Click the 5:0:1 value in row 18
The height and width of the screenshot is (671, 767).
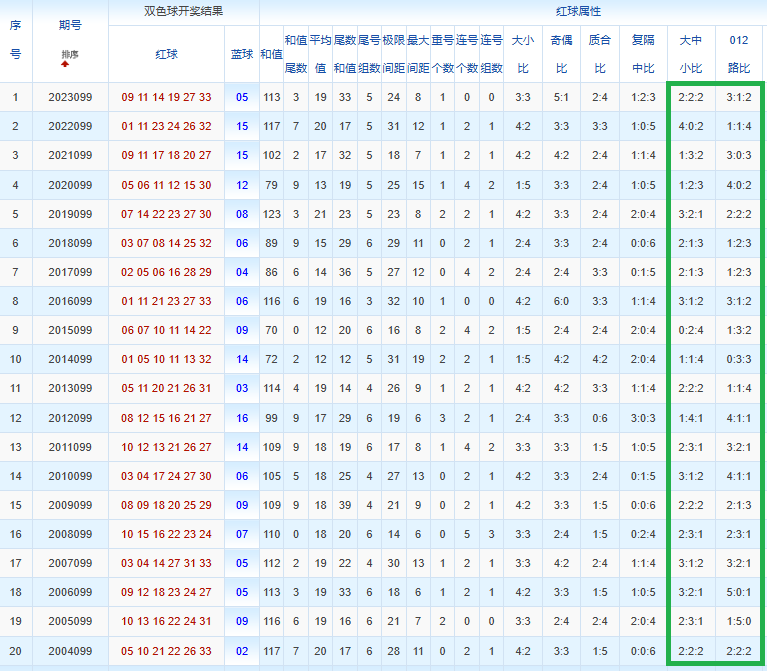coord(739,592)
